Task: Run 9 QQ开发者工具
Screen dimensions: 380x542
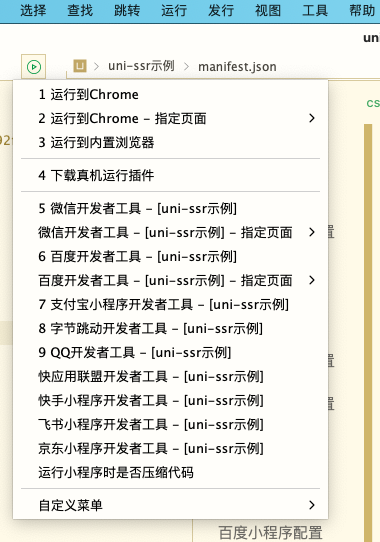Action: pos(170,353)
